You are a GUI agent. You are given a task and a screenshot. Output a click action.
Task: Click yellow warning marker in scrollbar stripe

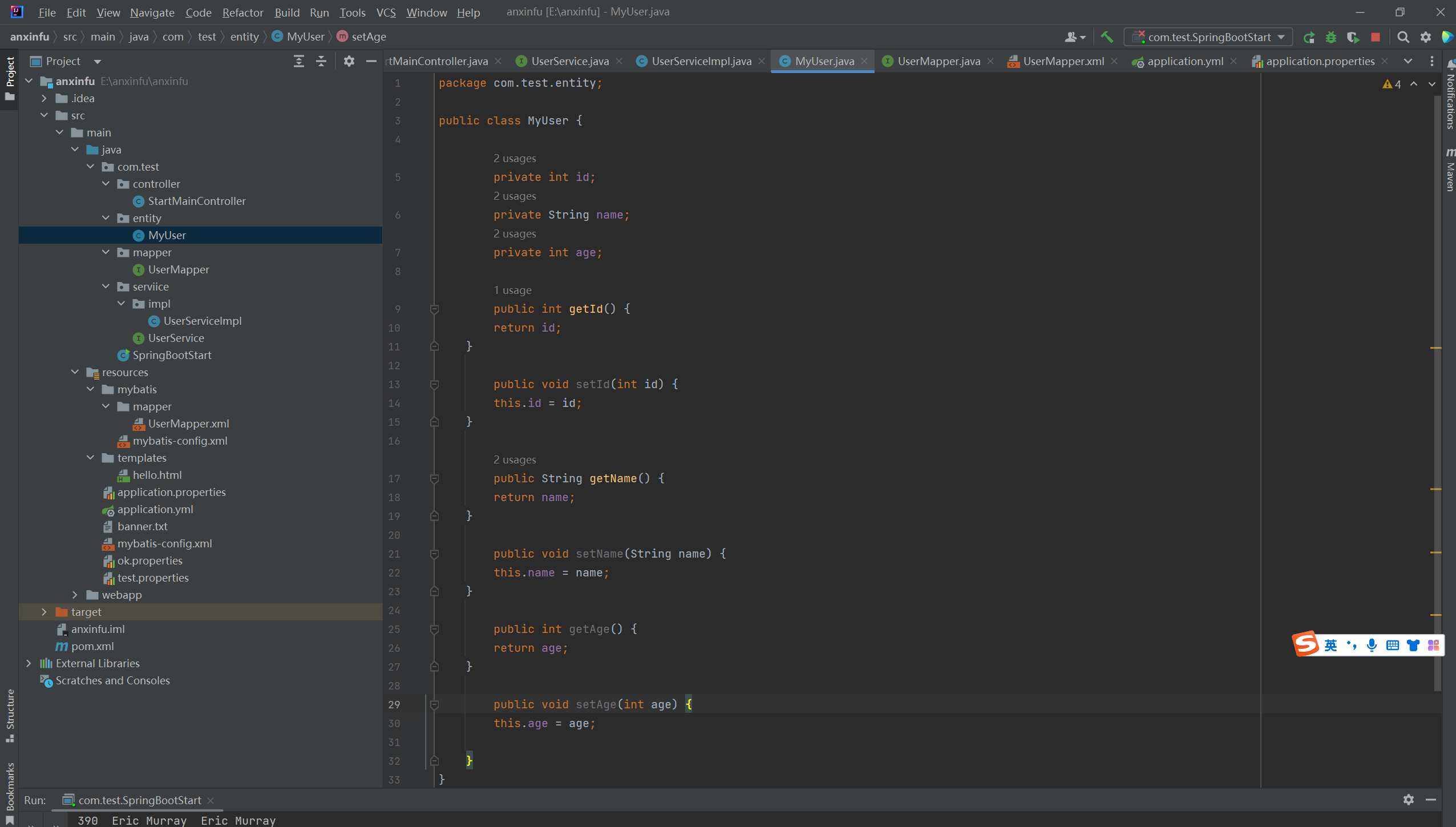click(1435, 348)
